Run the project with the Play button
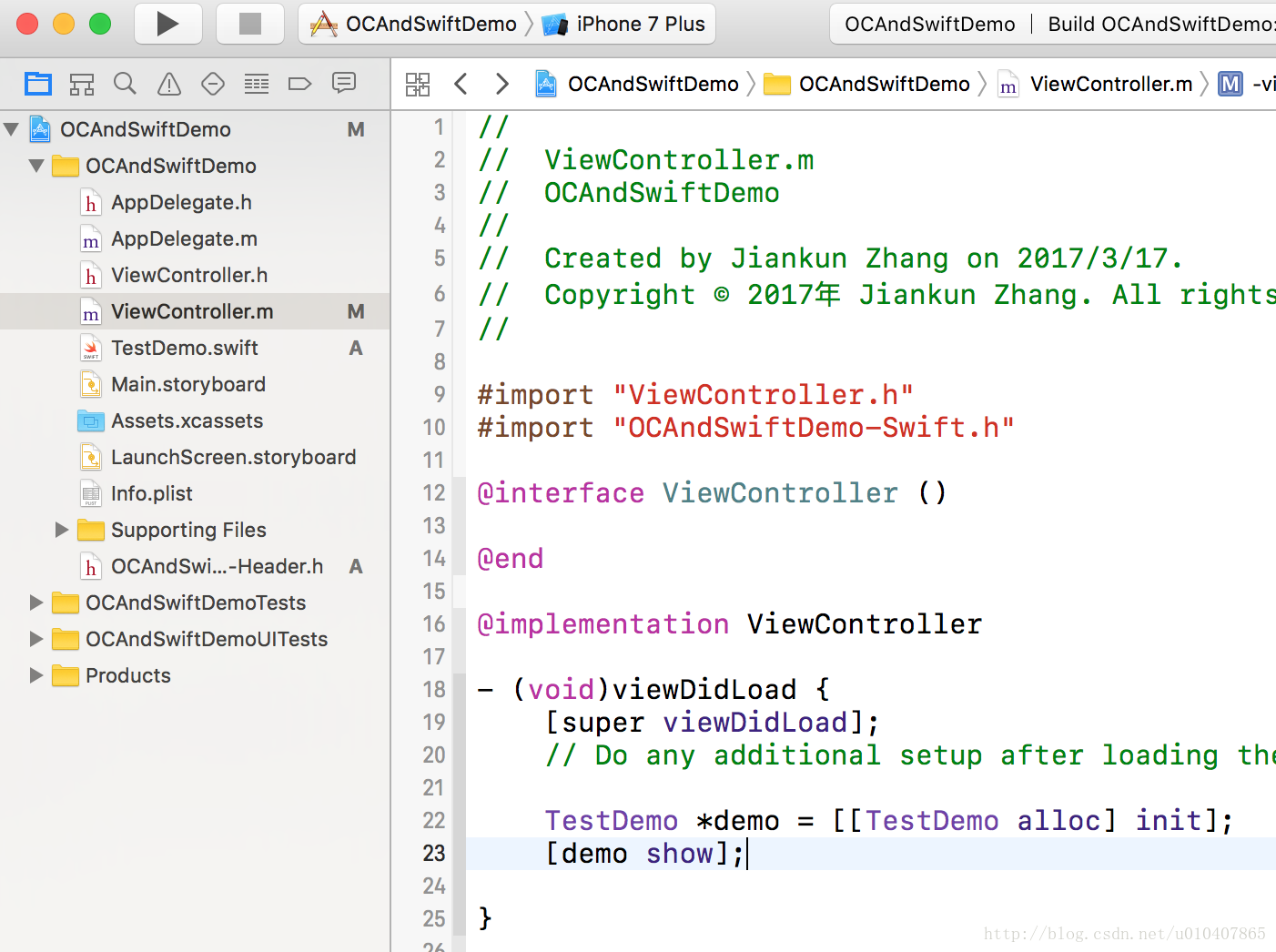This screenshot has width=1276, height=952. coord(168,24)
